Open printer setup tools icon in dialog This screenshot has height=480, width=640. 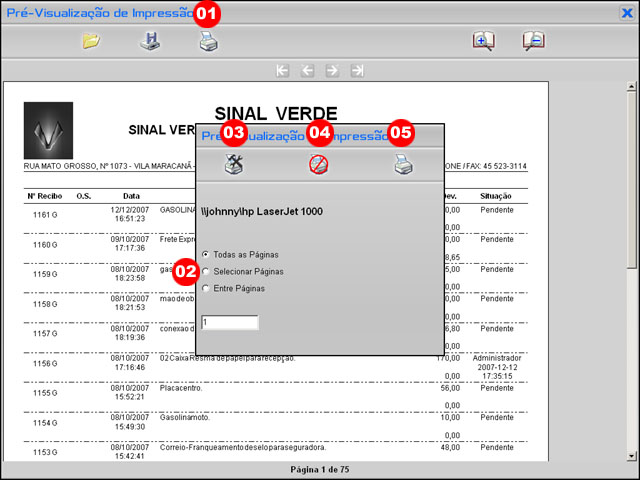[x=233, y=165]
